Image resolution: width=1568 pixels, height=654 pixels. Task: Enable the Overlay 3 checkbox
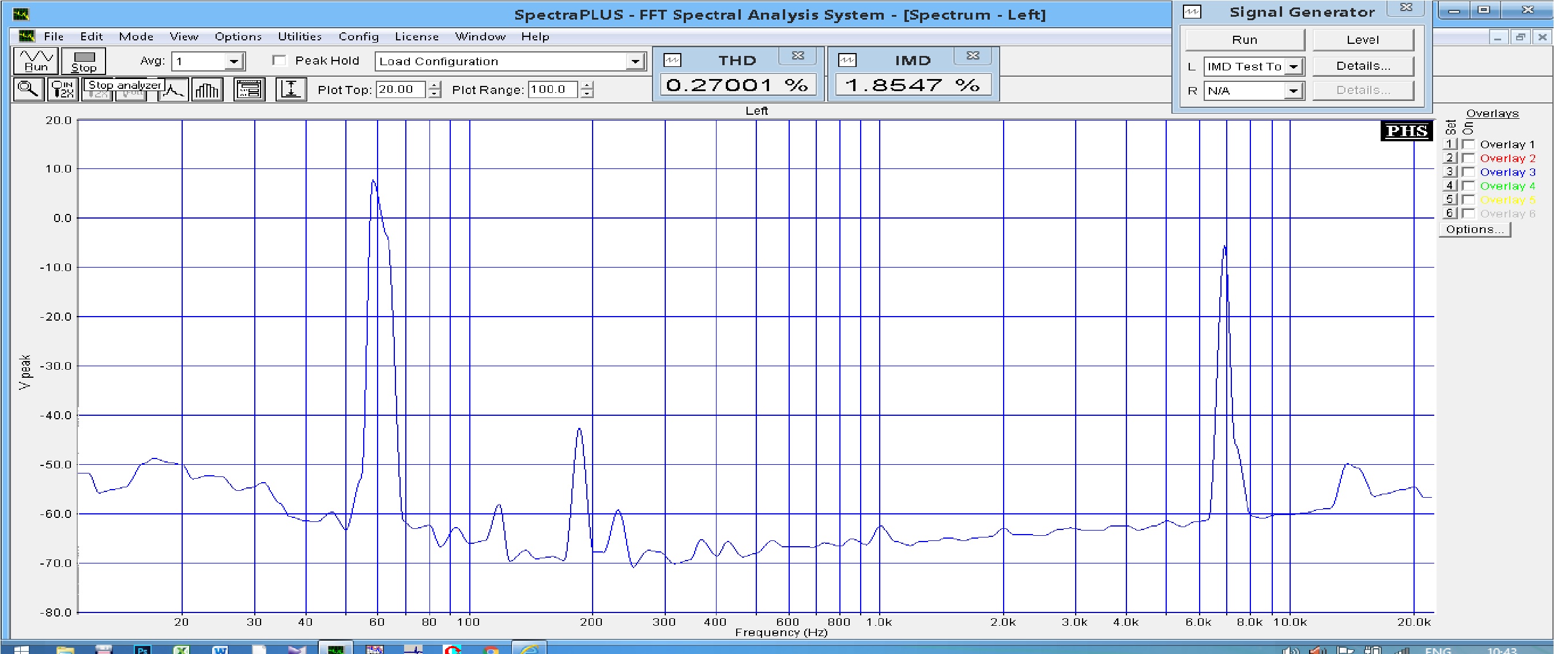pos(1469,172)
